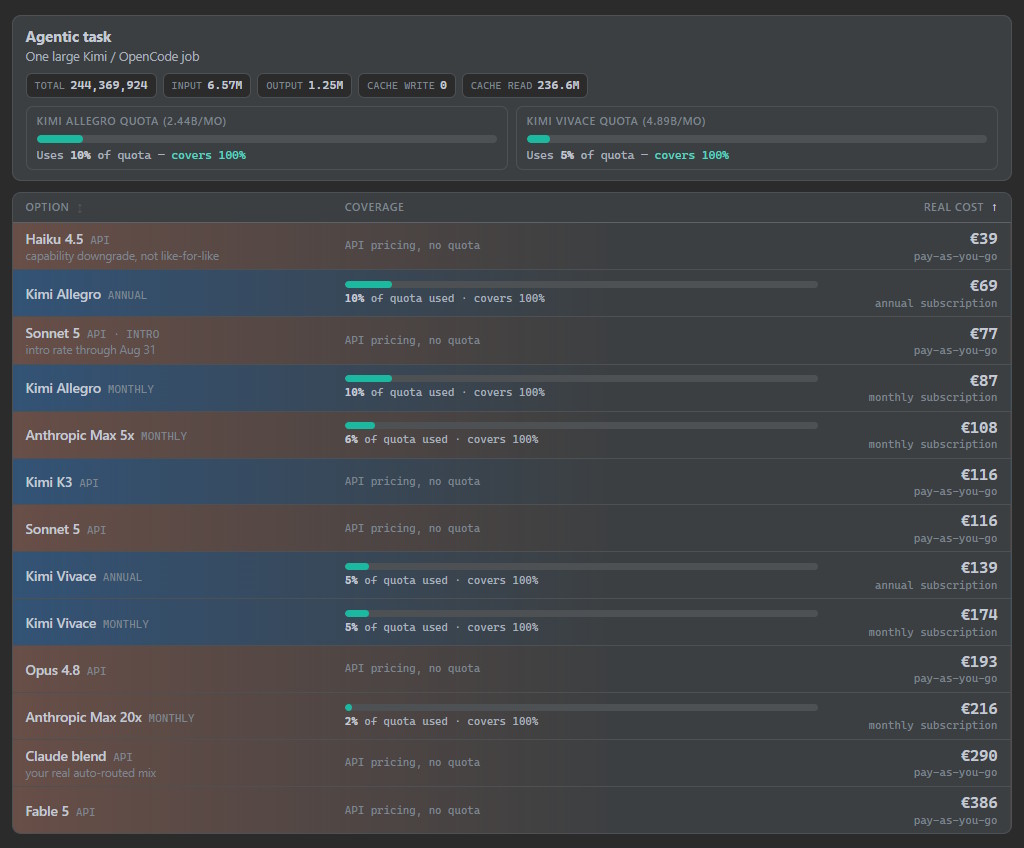Click the CACHE READ 236.6M chip
This screenshot has height=848, width=1024.
pyautogui.click(x=524, y=86)
